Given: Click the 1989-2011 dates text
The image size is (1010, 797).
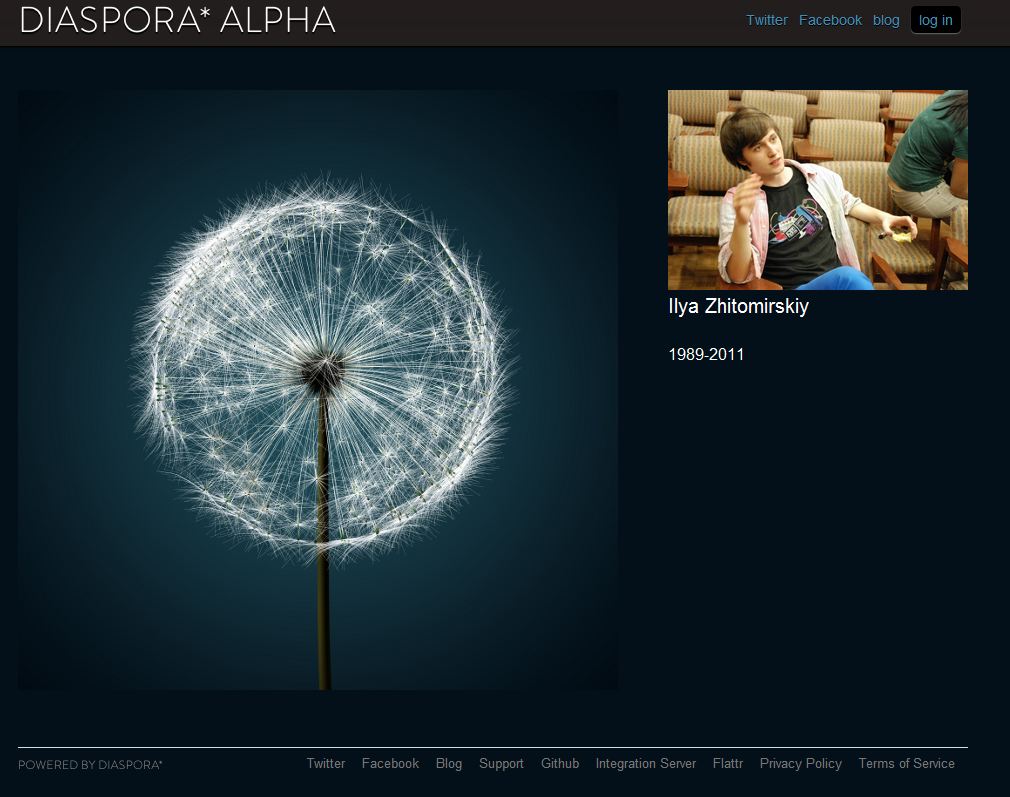Looking at the screenshot, I should (706, 355).
